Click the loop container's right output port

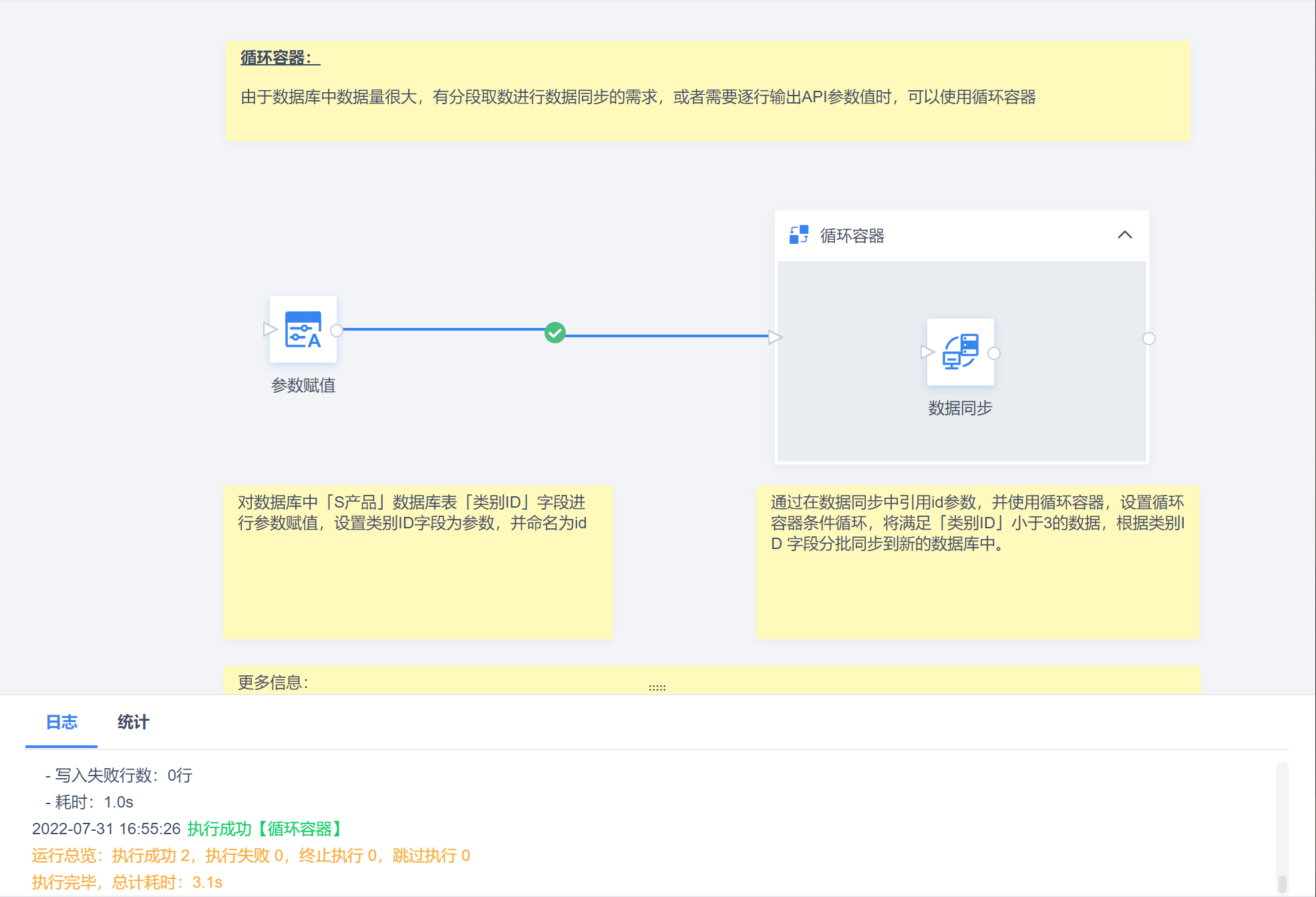click(x=1149, y=339)
